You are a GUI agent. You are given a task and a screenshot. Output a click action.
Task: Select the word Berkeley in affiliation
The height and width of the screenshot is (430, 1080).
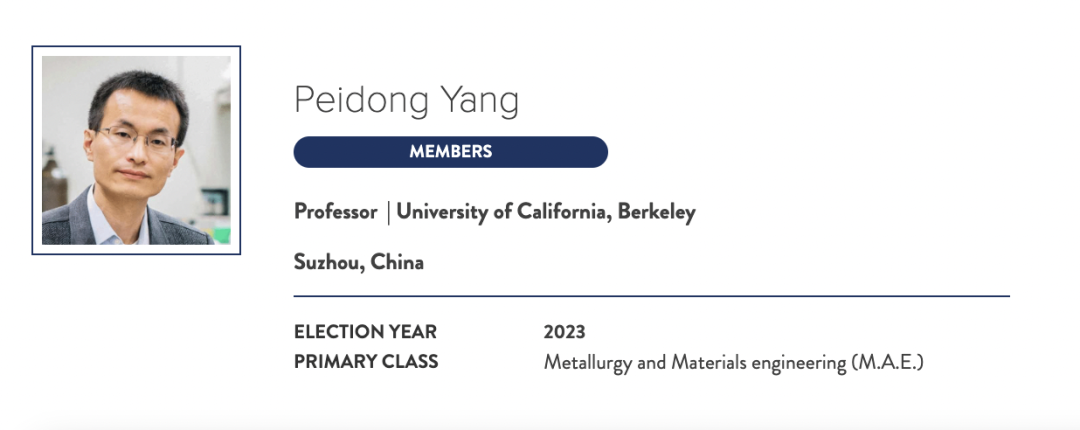(656, 212)
